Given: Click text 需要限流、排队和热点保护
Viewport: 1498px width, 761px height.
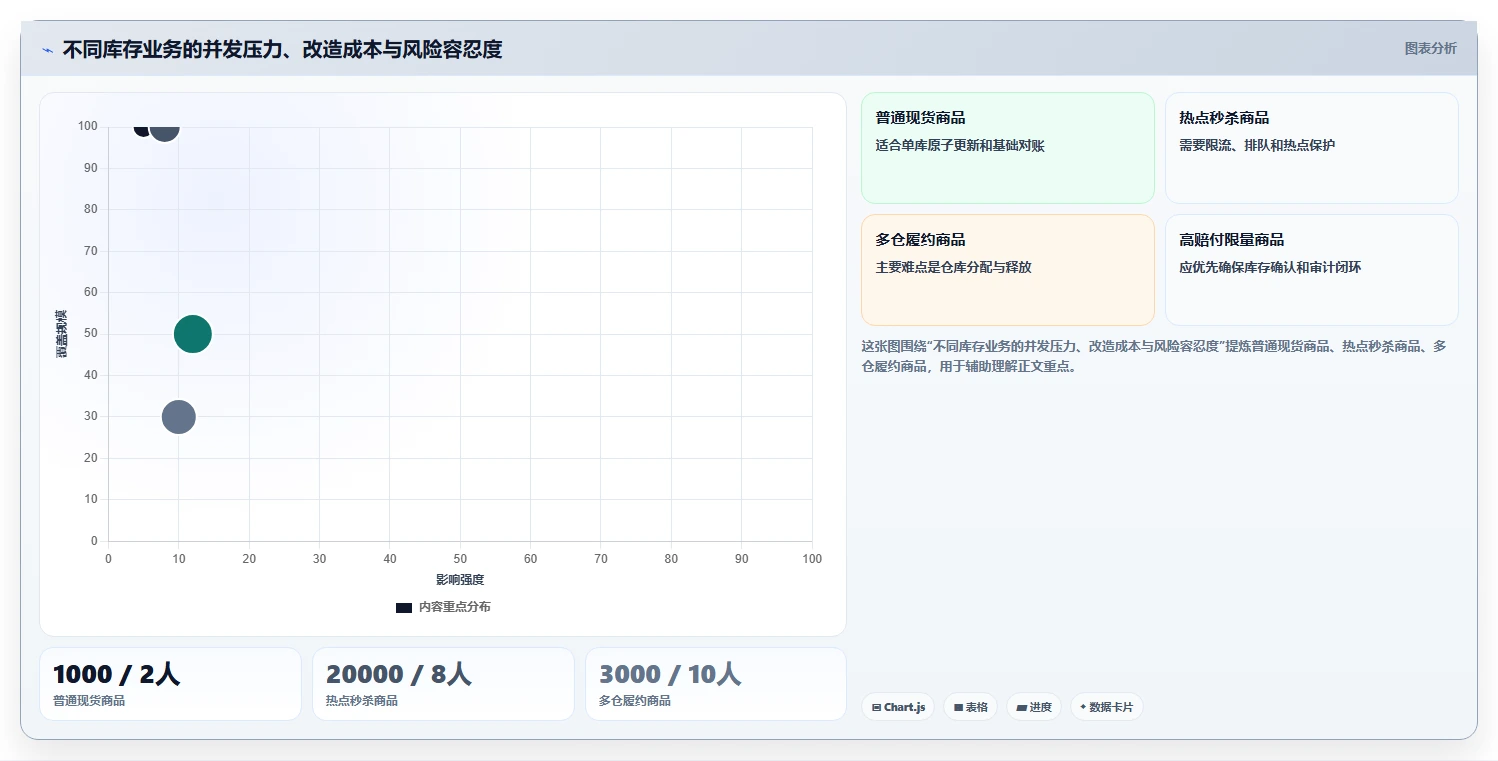Looking at the screenshot, I should point(1257,146).
